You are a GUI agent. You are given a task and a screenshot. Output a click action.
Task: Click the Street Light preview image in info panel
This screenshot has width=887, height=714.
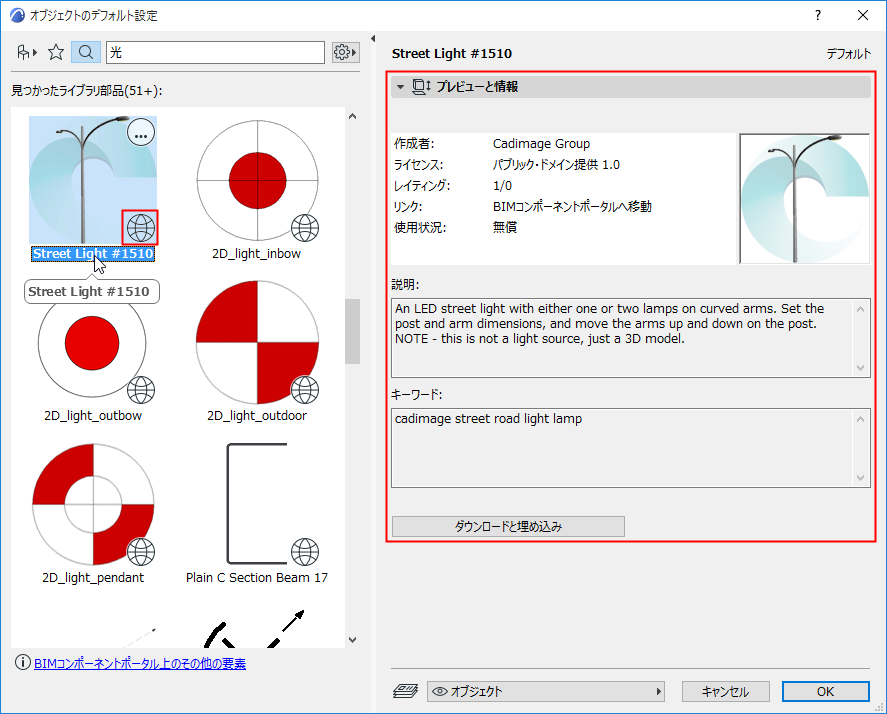804,199
